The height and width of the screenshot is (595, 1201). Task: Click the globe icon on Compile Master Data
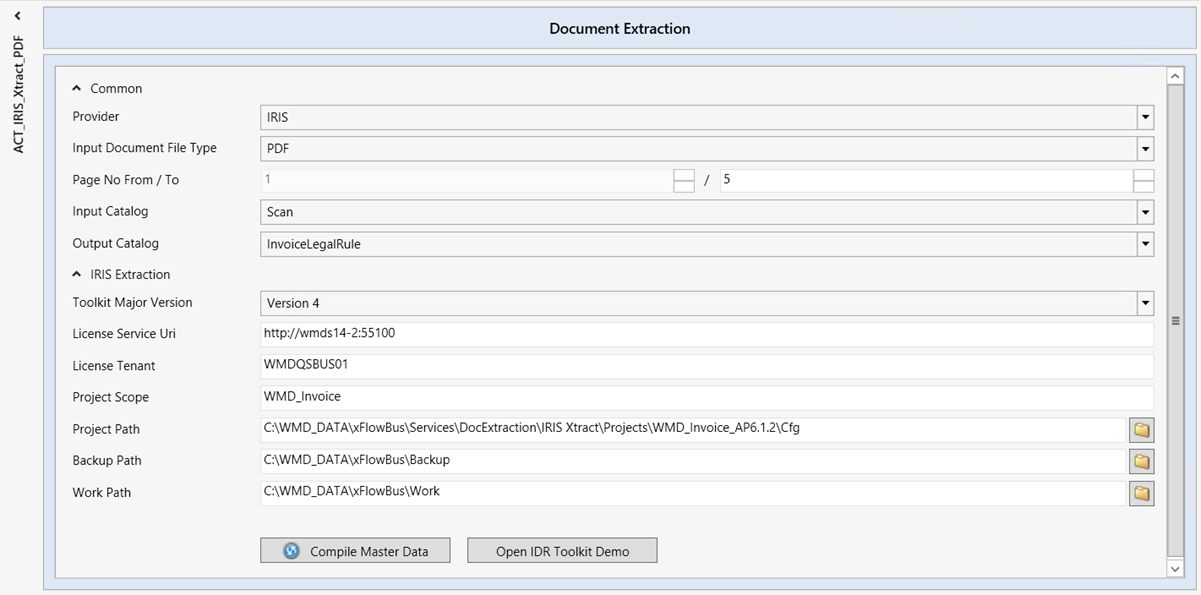(x=290, y=550)
